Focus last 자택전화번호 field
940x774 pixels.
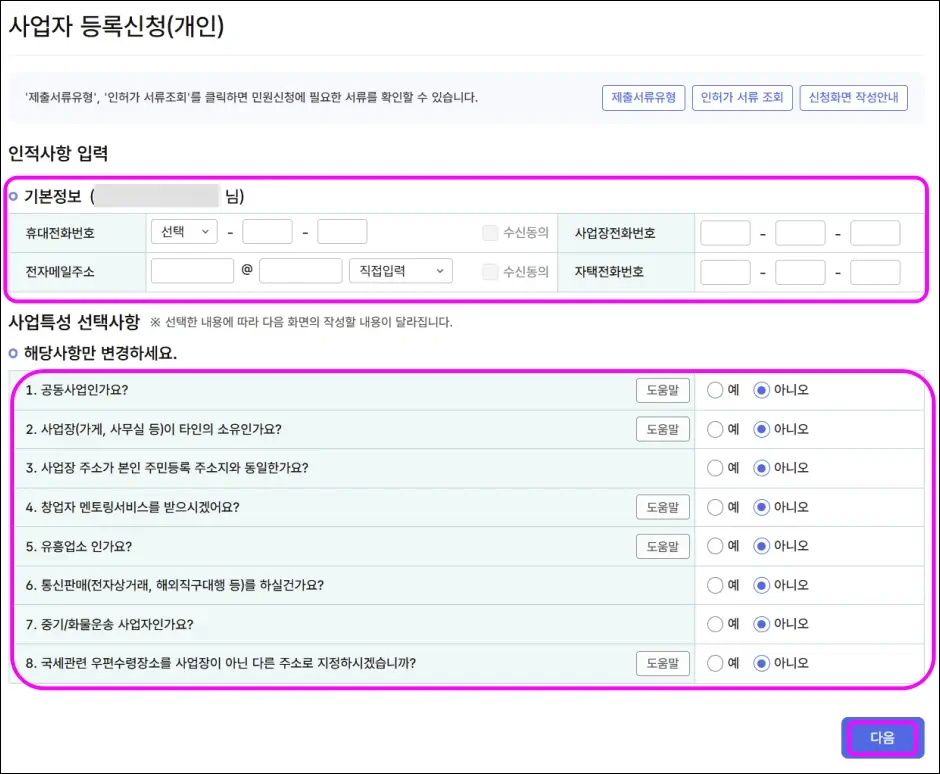(875, 272)
